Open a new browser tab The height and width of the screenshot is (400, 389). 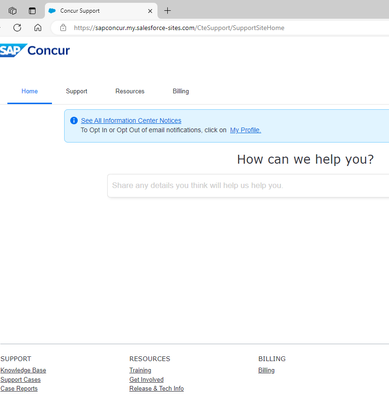coord(167,11)
